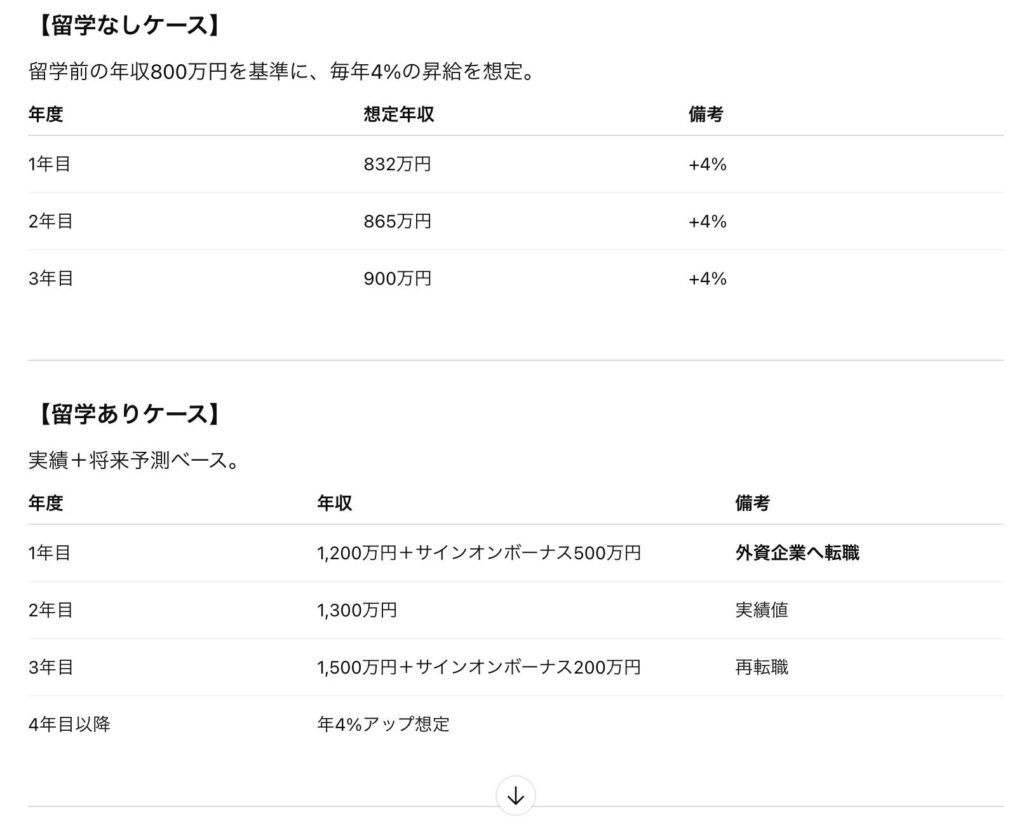The width and height of the screenshot is (1024, 835).
Task: Select the 1,300万円 salary cell
Action: (x=357, y=609)
